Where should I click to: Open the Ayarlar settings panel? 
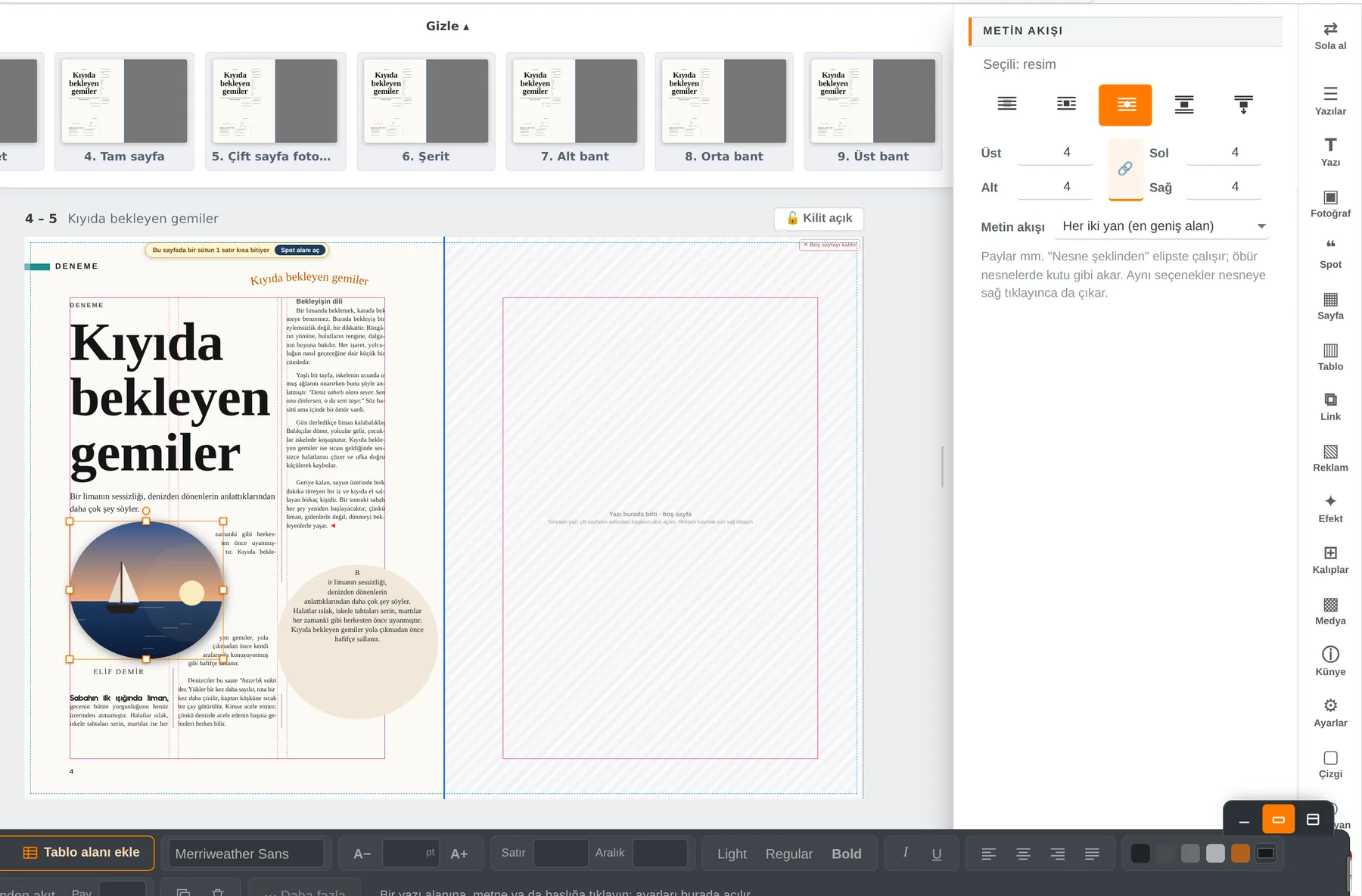[x=1330, y=713]
